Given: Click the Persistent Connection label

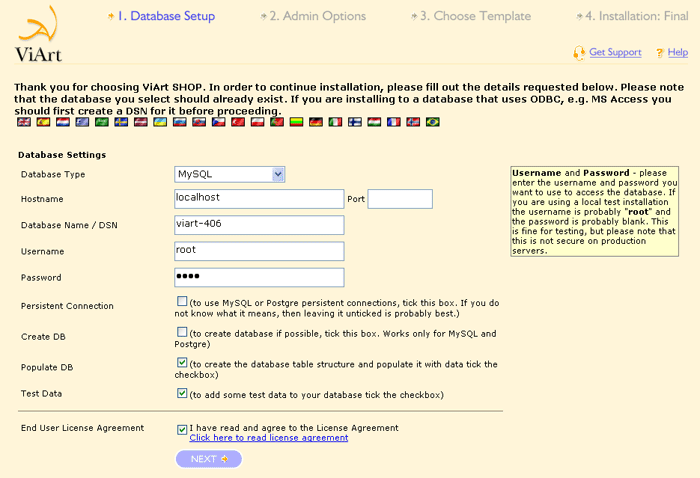Looking at the screenshot, I should [x=67, y=306].
